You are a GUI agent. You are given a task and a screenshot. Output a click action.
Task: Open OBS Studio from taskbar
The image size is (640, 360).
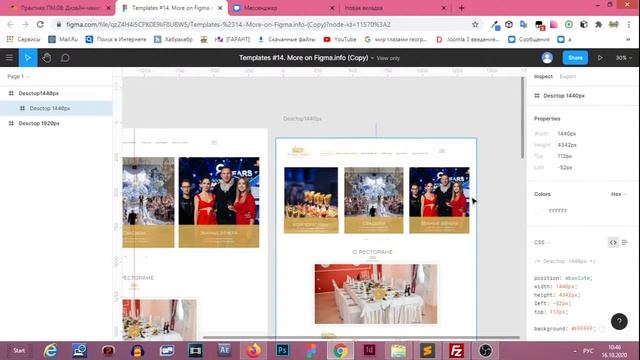pyautogui.click(x=485, y=351)
